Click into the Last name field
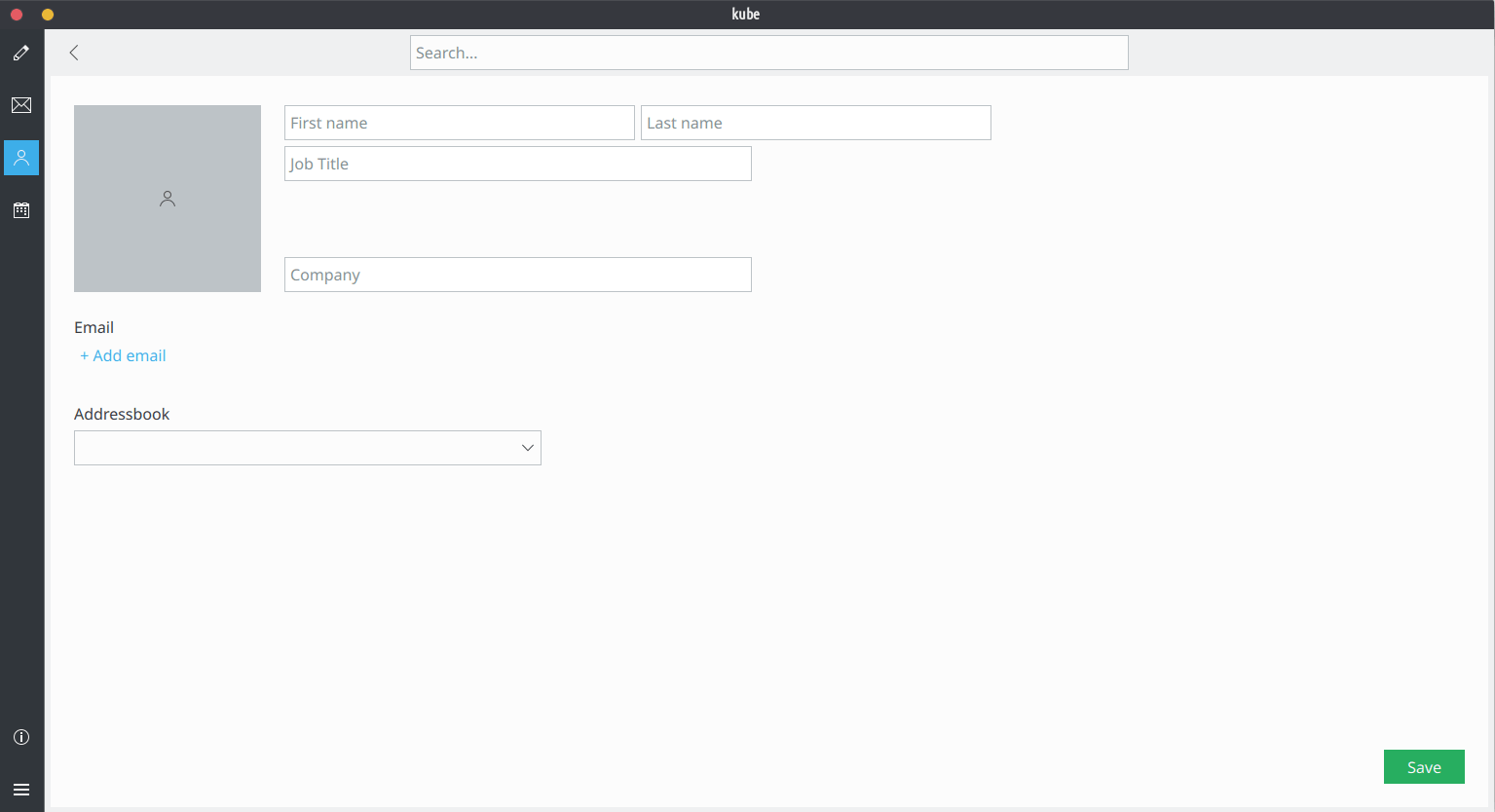Screen dimensions: 1495x812 [x=815, y=123]
